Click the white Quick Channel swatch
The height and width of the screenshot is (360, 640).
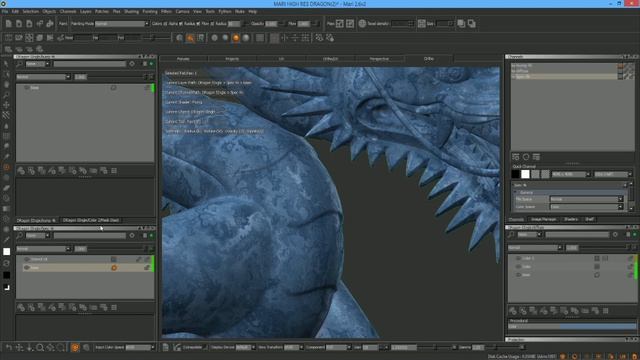pyautogui.click(x=525, y=174)
